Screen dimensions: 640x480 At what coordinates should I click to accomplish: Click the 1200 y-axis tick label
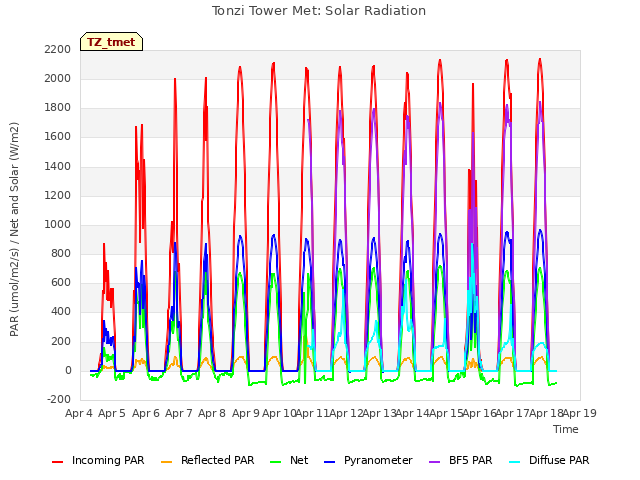pos(58,196)
